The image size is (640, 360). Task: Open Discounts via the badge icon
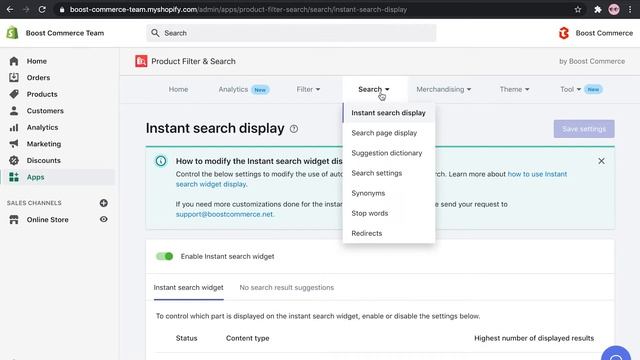coord(14,160)
